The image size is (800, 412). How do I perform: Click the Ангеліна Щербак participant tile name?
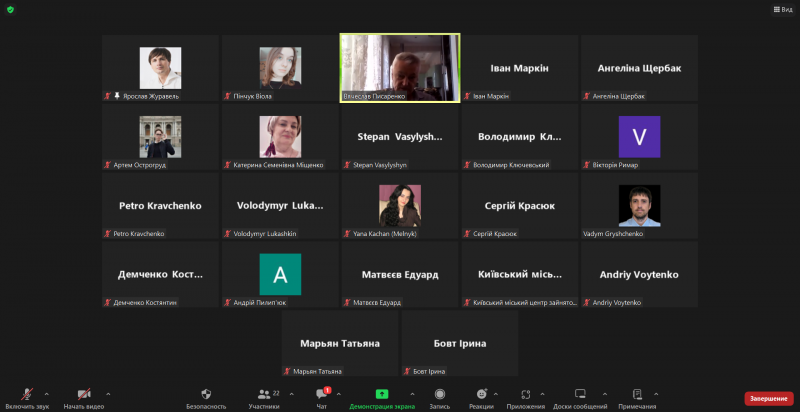tap(639, 68)
